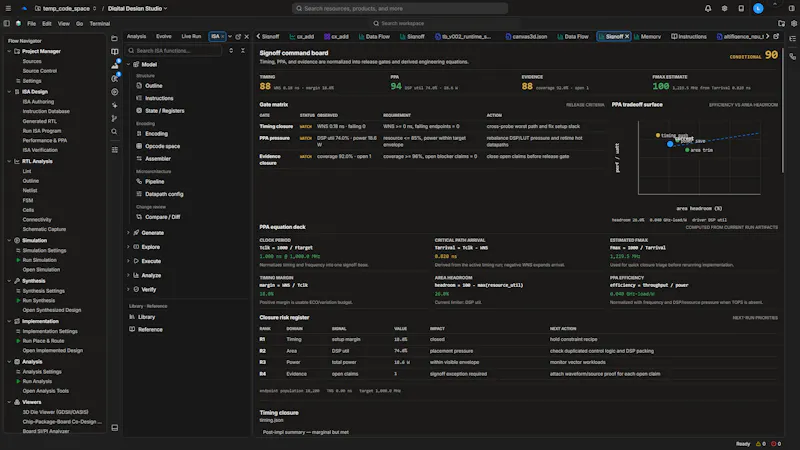Click the errors count in status bar
Screen dimensions: 800x450
coord(776,444)
